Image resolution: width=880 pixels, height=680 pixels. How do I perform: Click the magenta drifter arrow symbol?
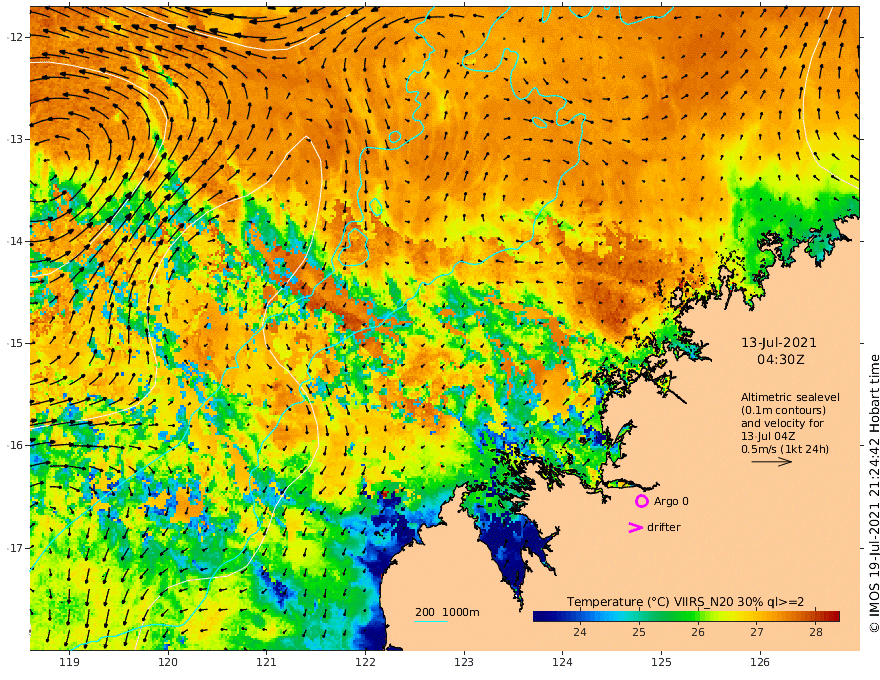(x=635, y=527)
